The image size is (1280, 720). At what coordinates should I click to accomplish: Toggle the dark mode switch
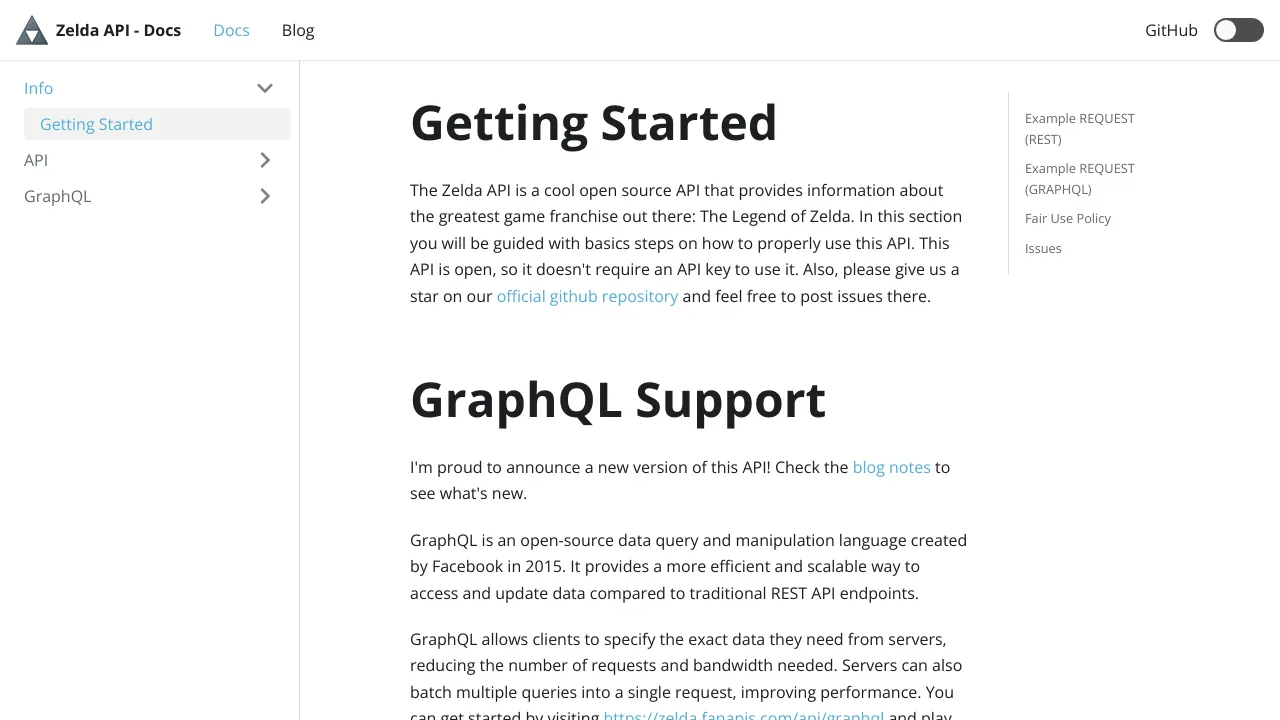point(1239,30)
